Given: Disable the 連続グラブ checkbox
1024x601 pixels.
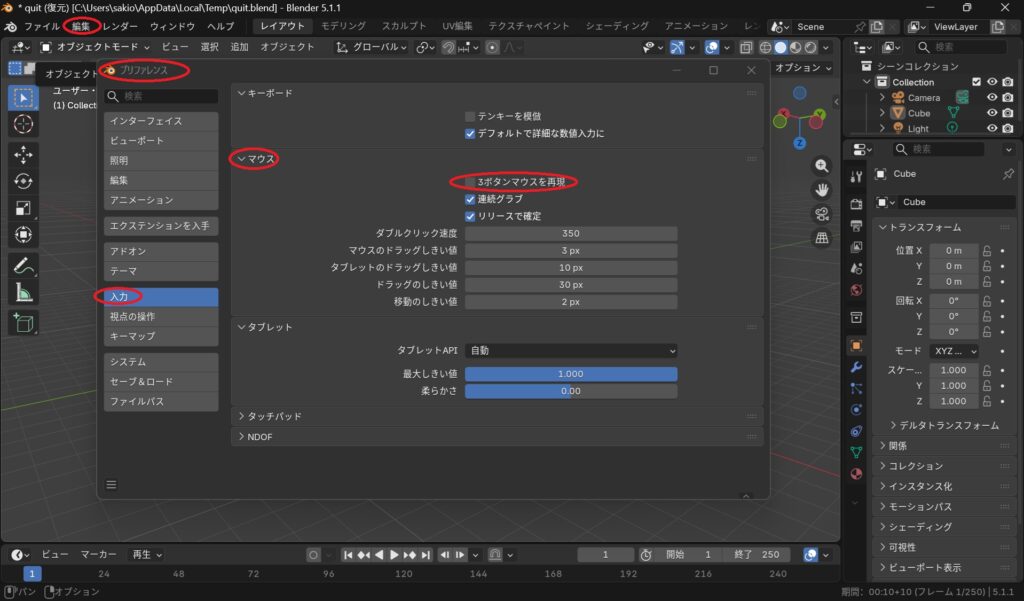Looking at the screenshot, I should click(470, 199).
